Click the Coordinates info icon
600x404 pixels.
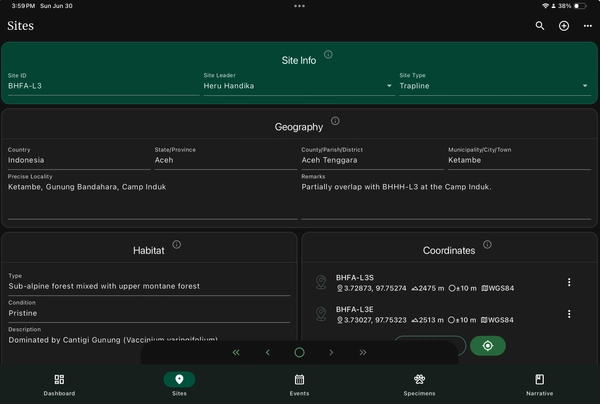487,245
